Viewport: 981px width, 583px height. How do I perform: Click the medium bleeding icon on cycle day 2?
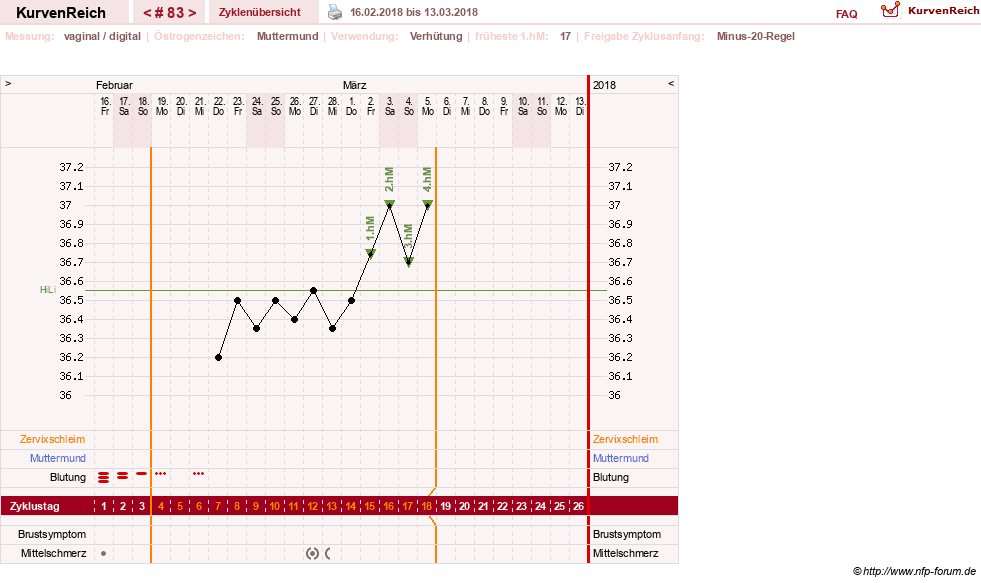click(123, 476)
